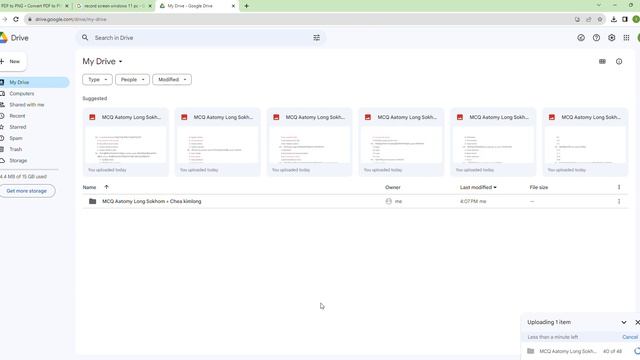The image size is (640, 360).
Task: Click the upload spinner icon
Action: 637,351
